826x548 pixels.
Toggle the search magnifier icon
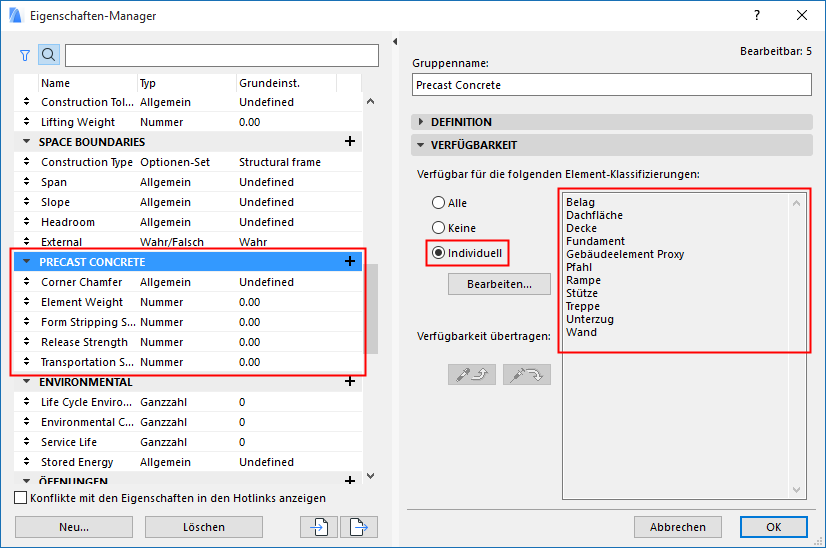48,55
